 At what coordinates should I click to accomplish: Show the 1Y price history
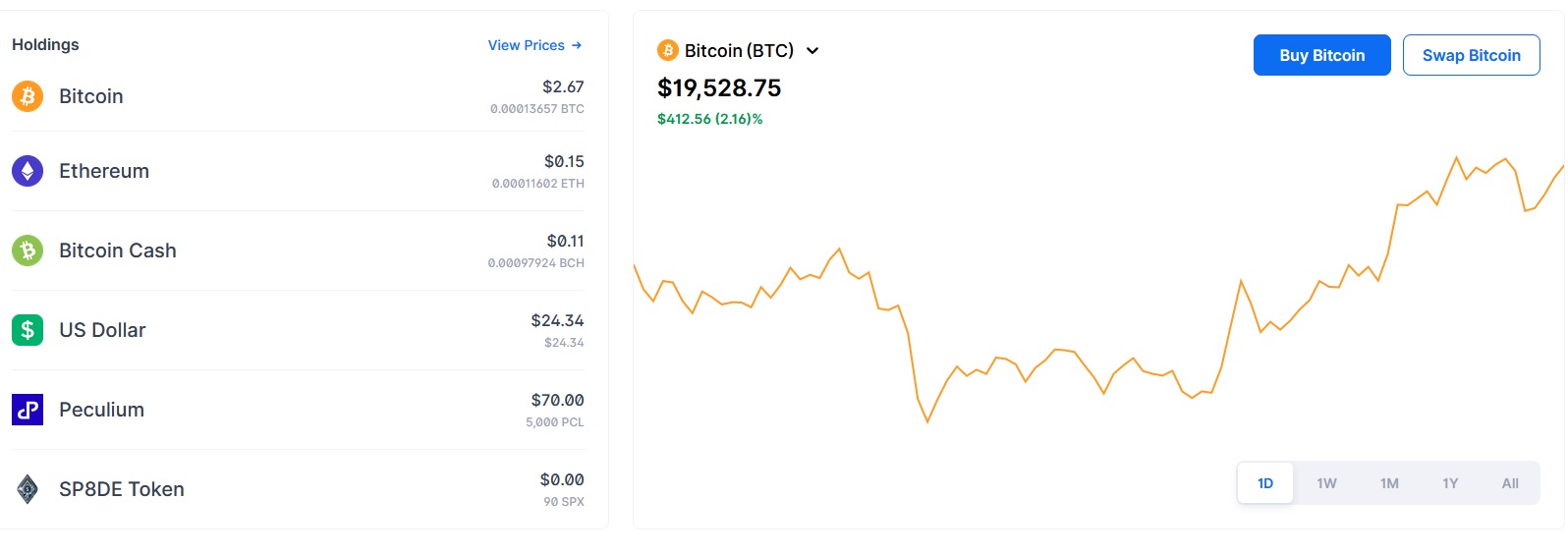(1450, 483)
